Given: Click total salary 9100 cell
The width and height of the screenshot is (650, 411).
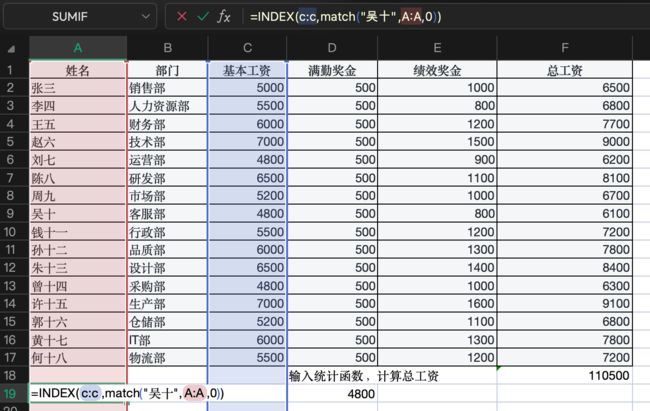Looking at the screenshot, I should [565, 304].
